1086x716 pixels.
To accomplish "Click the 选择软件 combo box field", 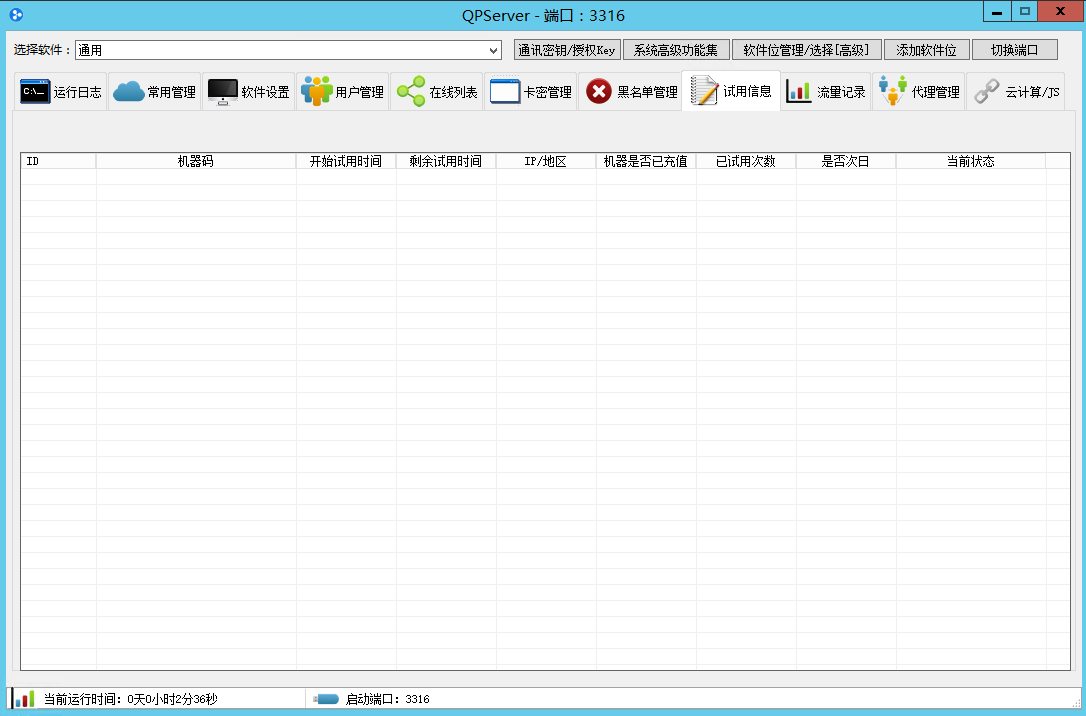I will 280,50.
